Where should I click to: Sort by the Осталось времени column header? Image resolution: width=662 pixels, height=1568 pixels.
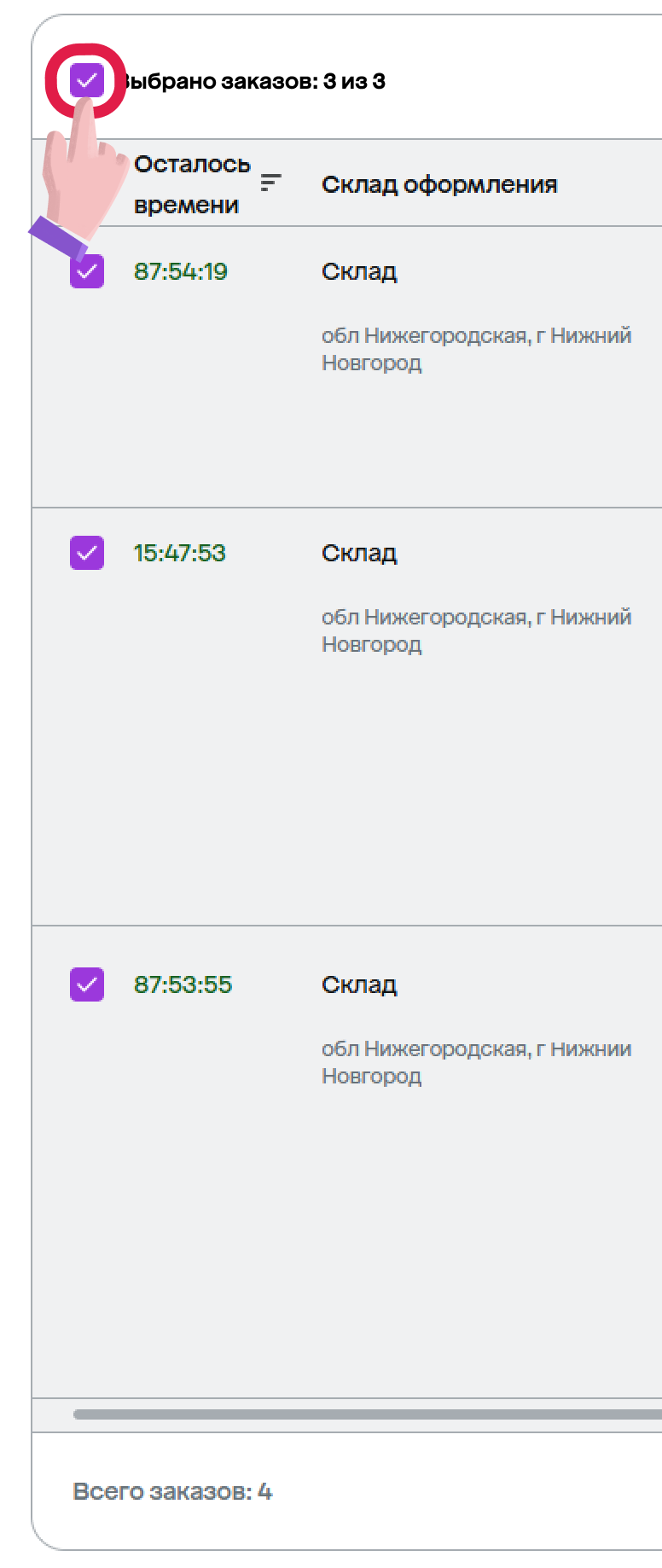click(x=191, y=184)
